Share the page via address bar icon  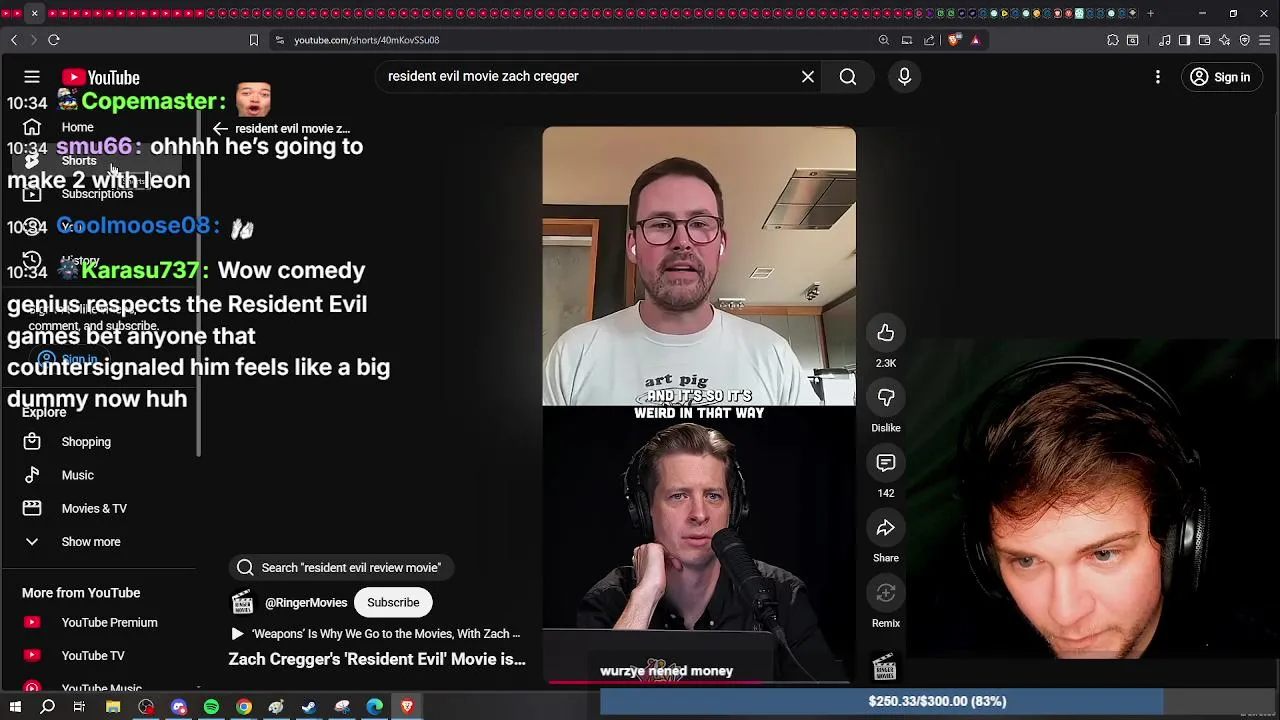(x=930, y=40)
